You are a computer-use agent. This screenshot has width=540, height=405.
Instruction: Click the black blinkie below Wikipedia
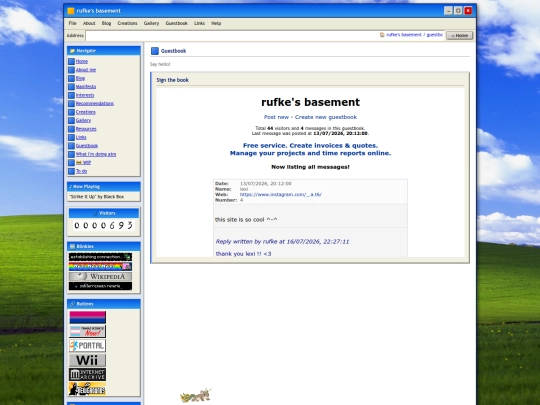100,286
